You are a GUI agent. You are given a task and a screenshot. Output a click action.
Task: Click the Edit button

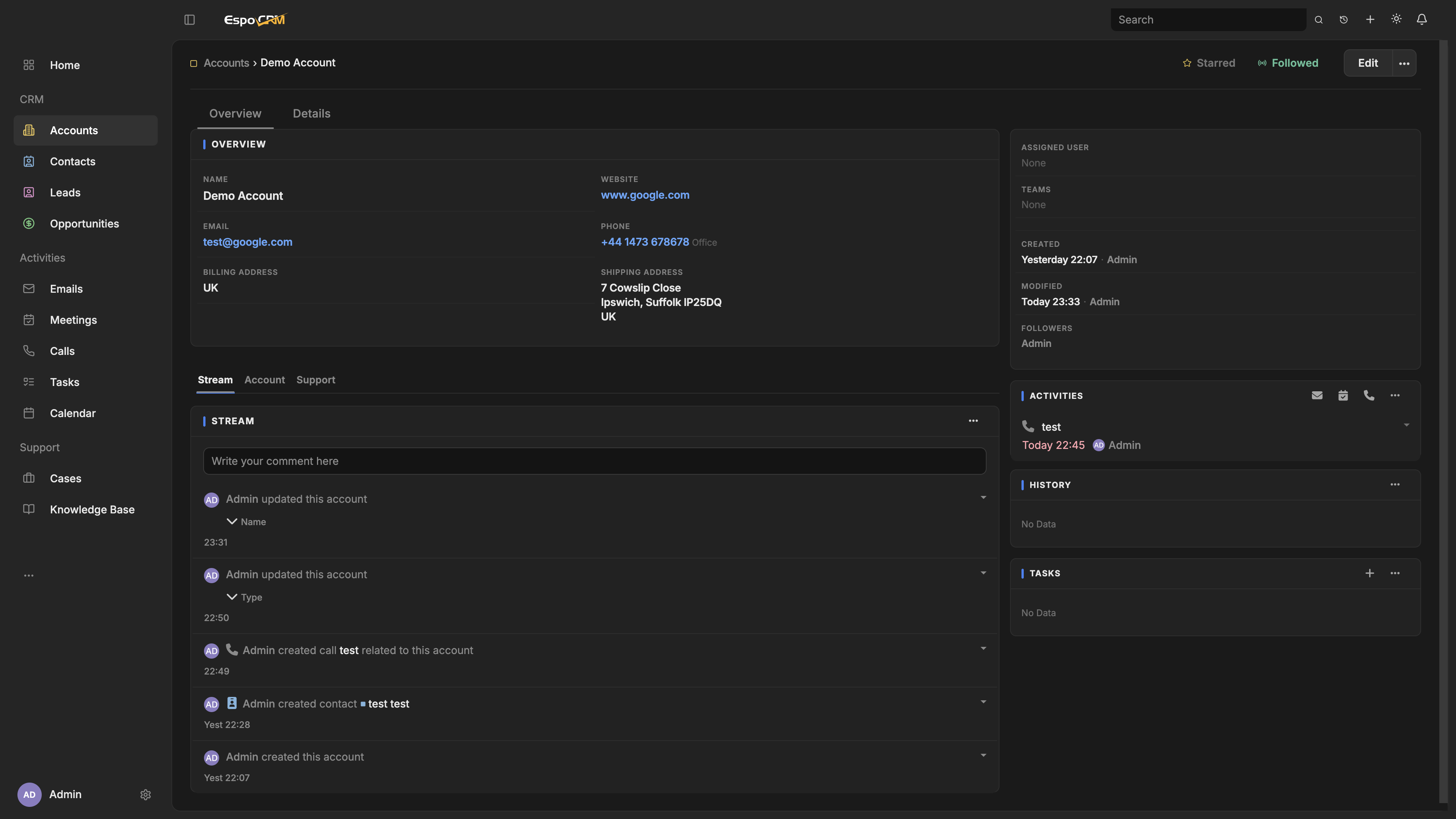pyautogui.click(x=1368, y=63)
